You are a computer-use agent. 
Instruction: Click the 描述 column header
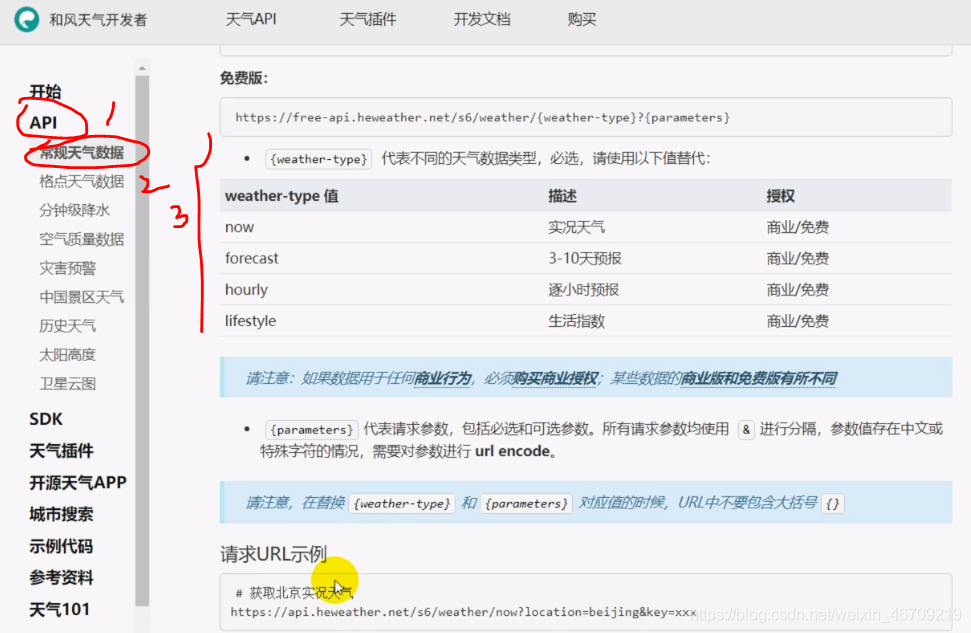562,196
